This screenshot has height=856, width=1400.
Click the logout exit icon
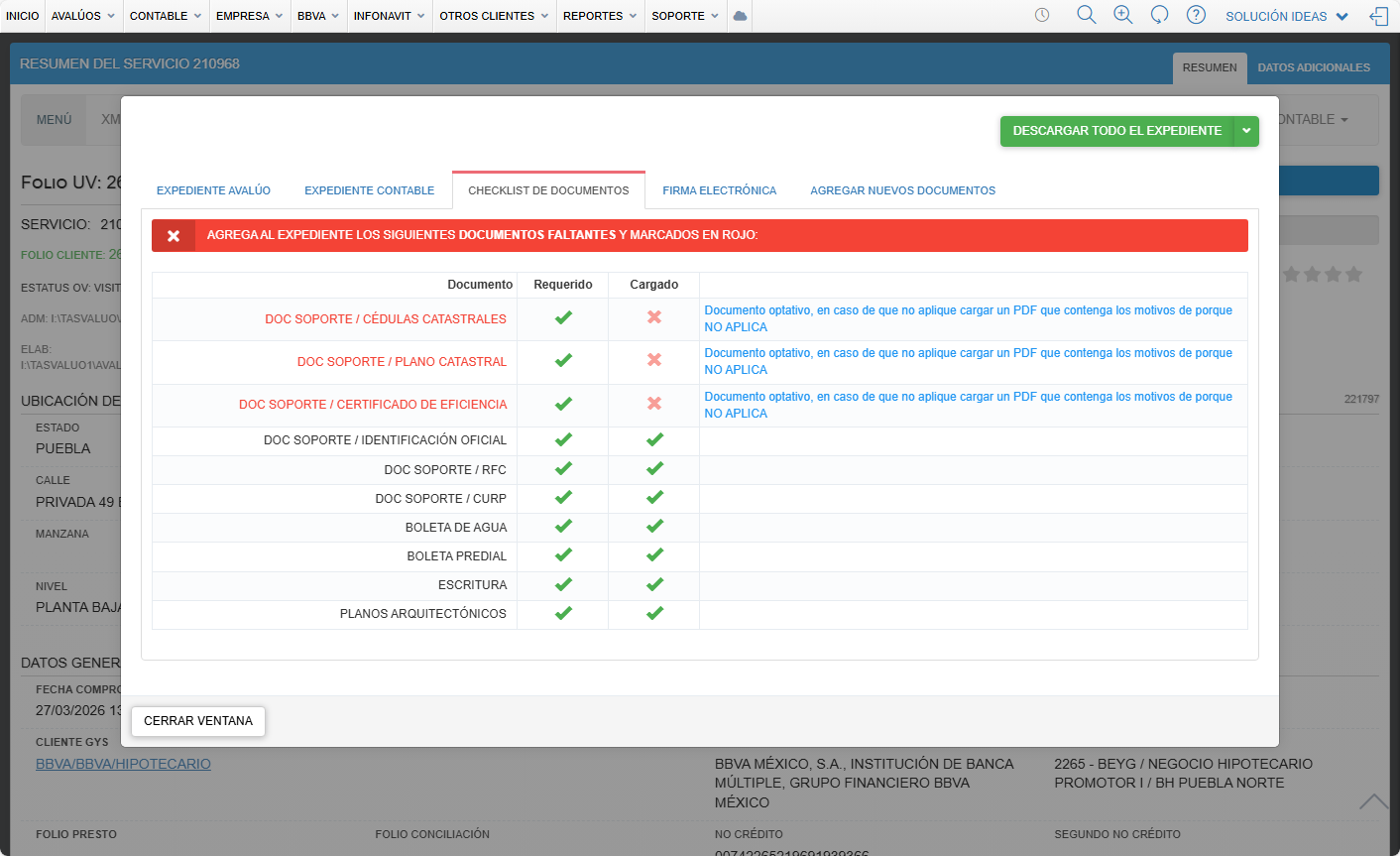(1378, 16)
